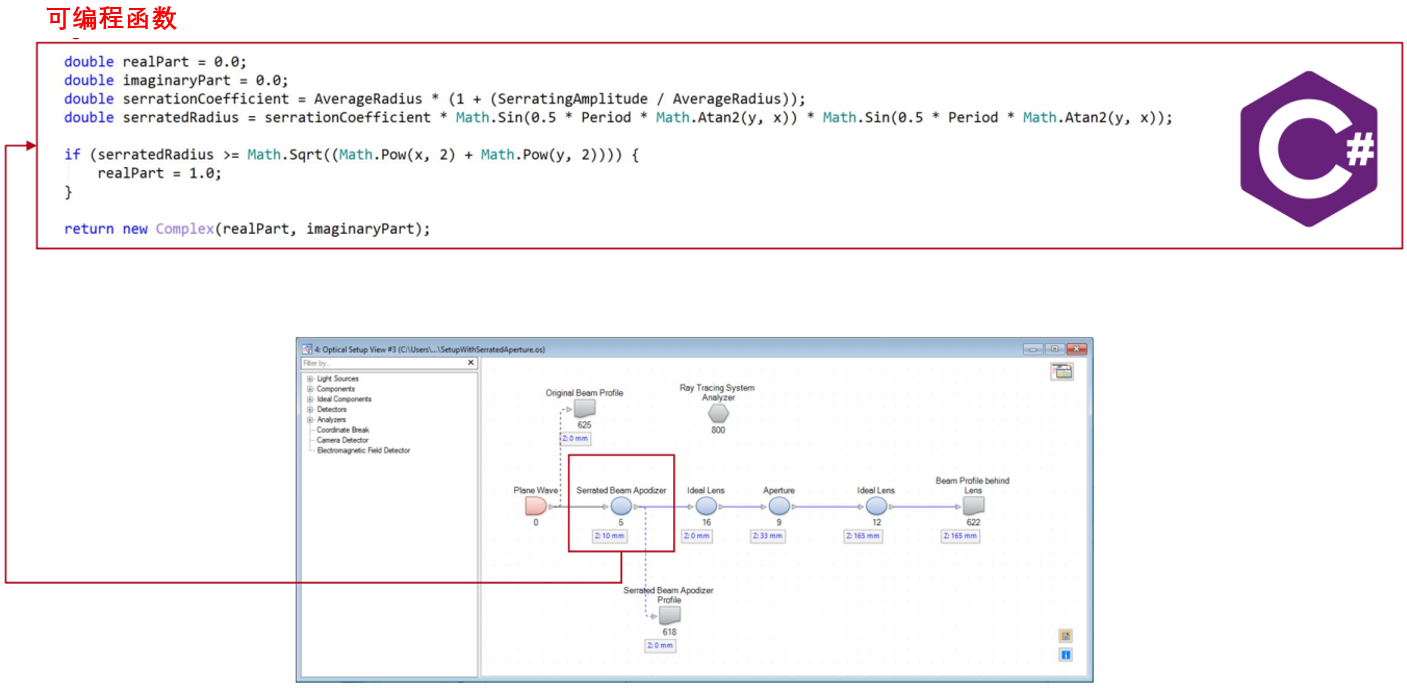Click the 'double imaginaryPart = 0.0;' code line
Image resolution: width=1407 pixels, height=688 pixels.
pos(176,80)
